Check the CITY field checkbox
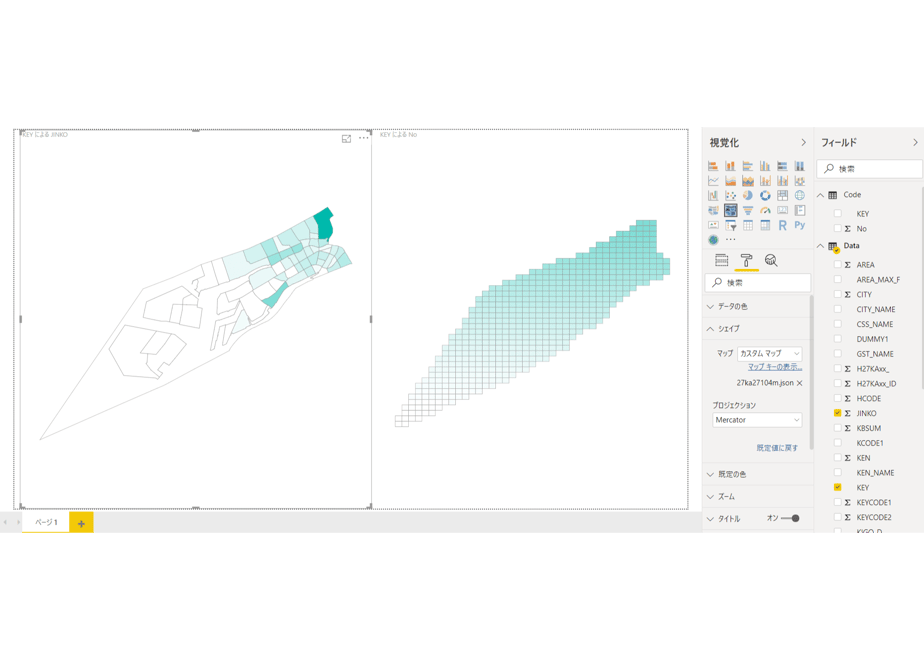Viewport: 924px width, 660px height. click(x=837, y=294)
